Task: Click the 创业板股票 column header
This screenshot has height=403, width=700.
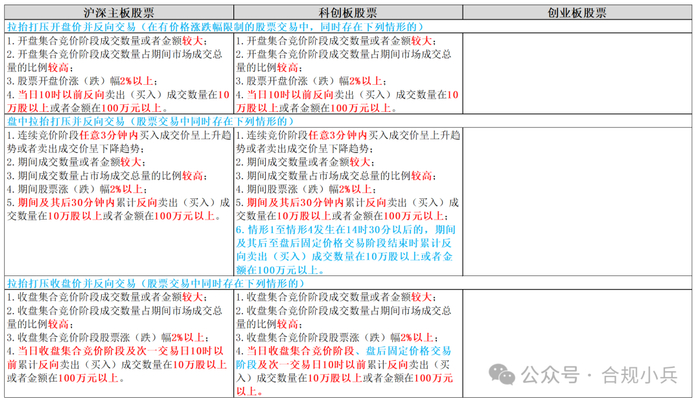Action: (577, 12)
